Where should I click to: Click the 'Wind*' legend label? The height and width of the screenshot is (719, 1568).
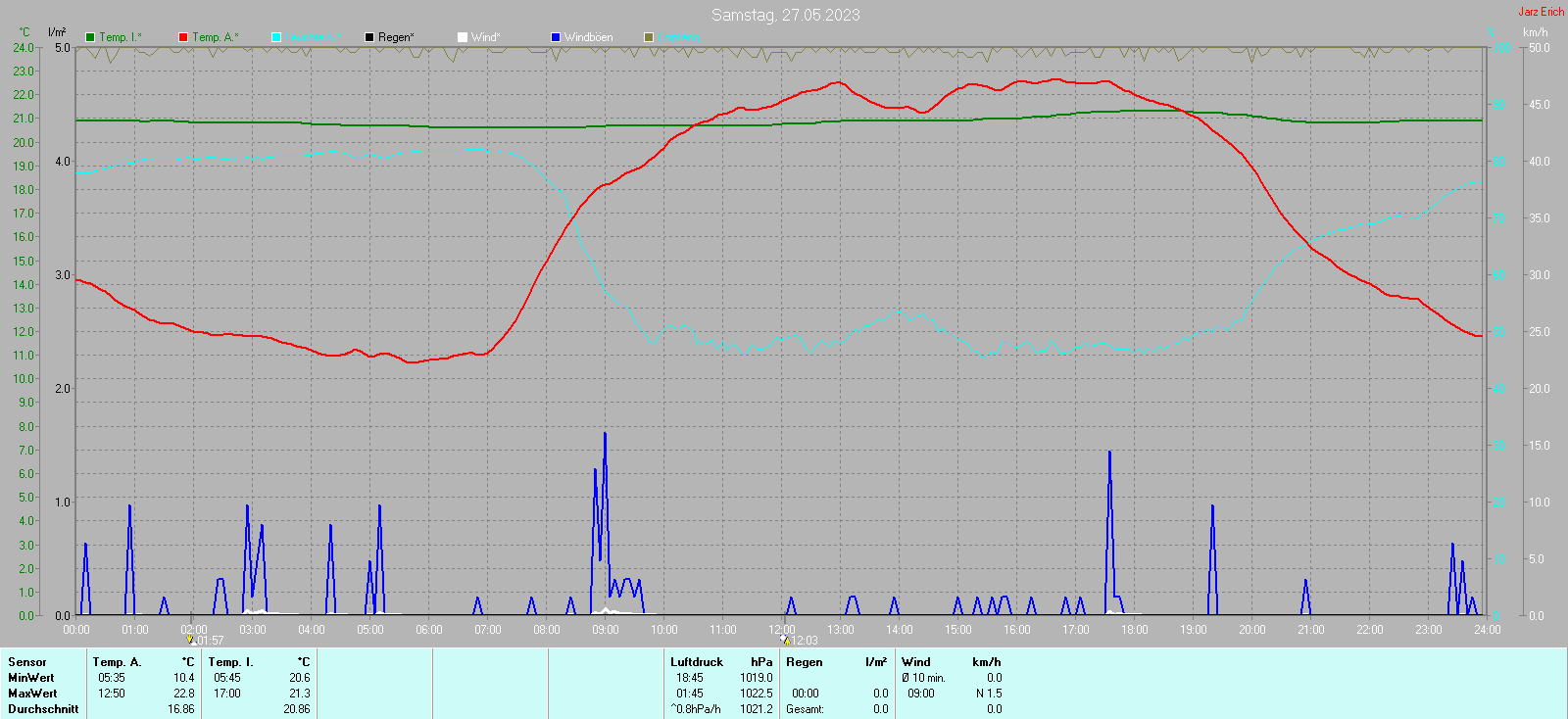(486, 37)
